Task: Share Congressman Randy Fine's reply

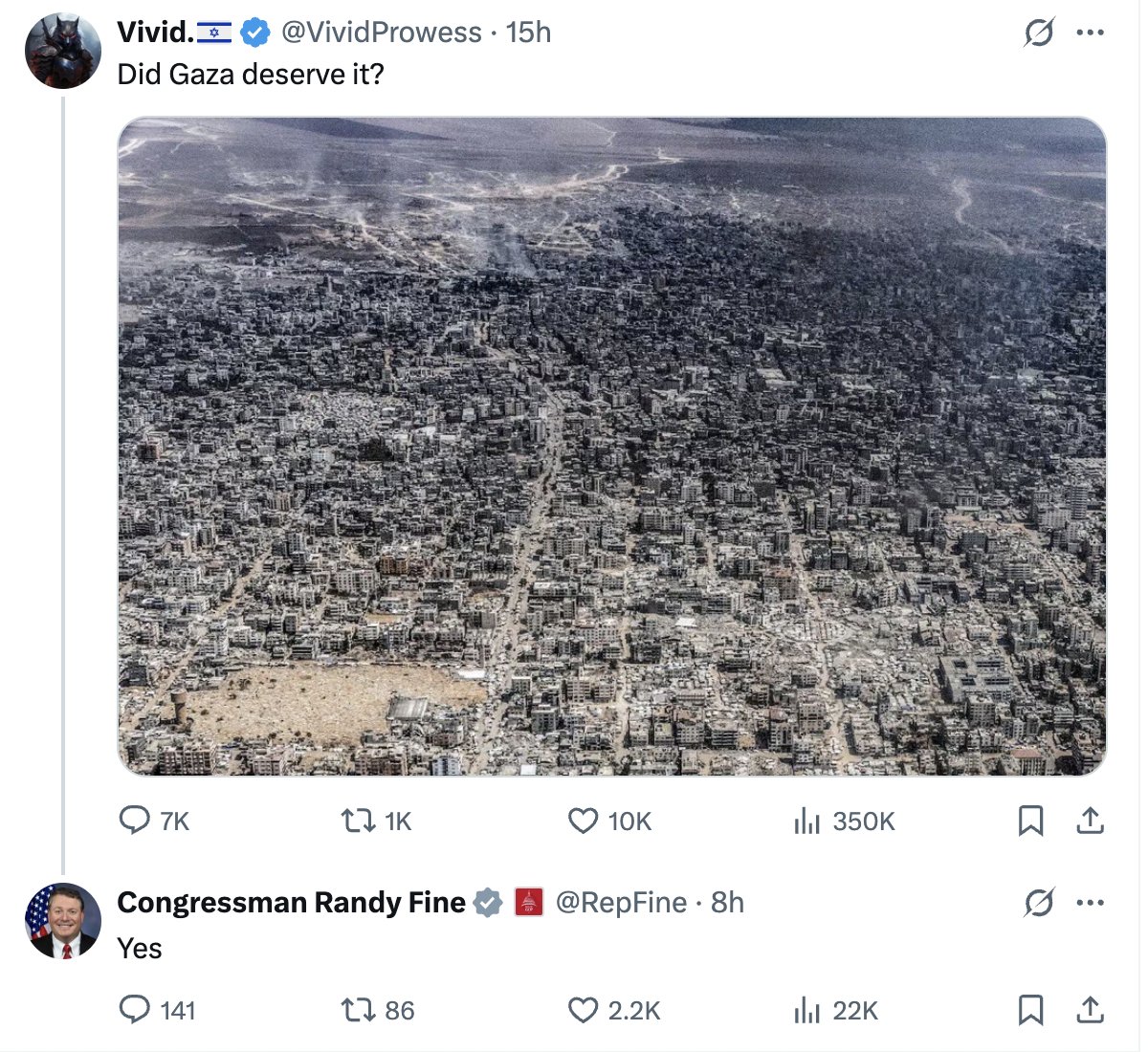Action: pos(1091,1010)
